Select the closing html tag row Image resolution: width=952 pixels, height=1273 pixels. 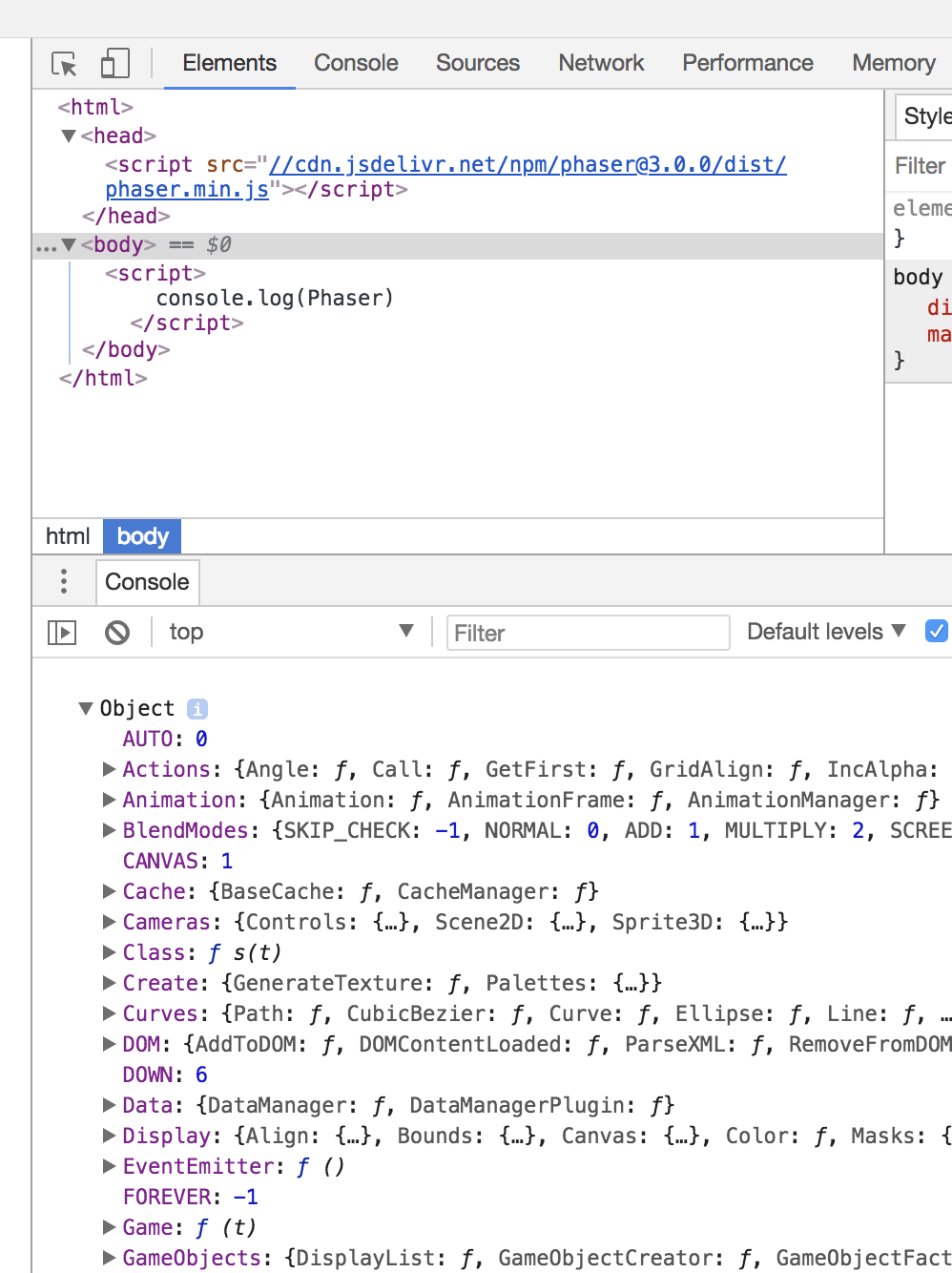(x=103, y=379)
